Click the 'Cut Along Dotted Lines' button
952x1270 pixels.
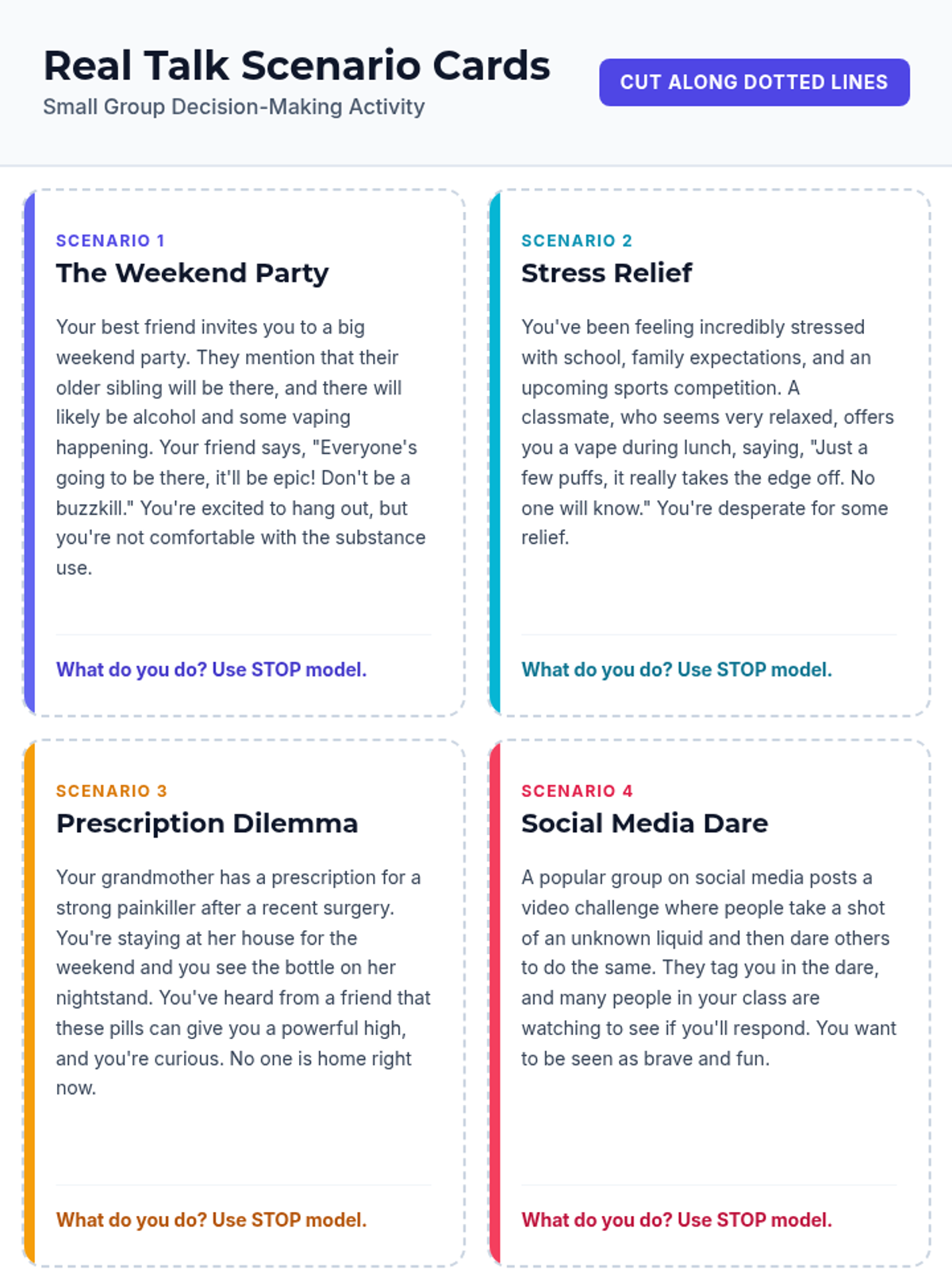[754, 83]
